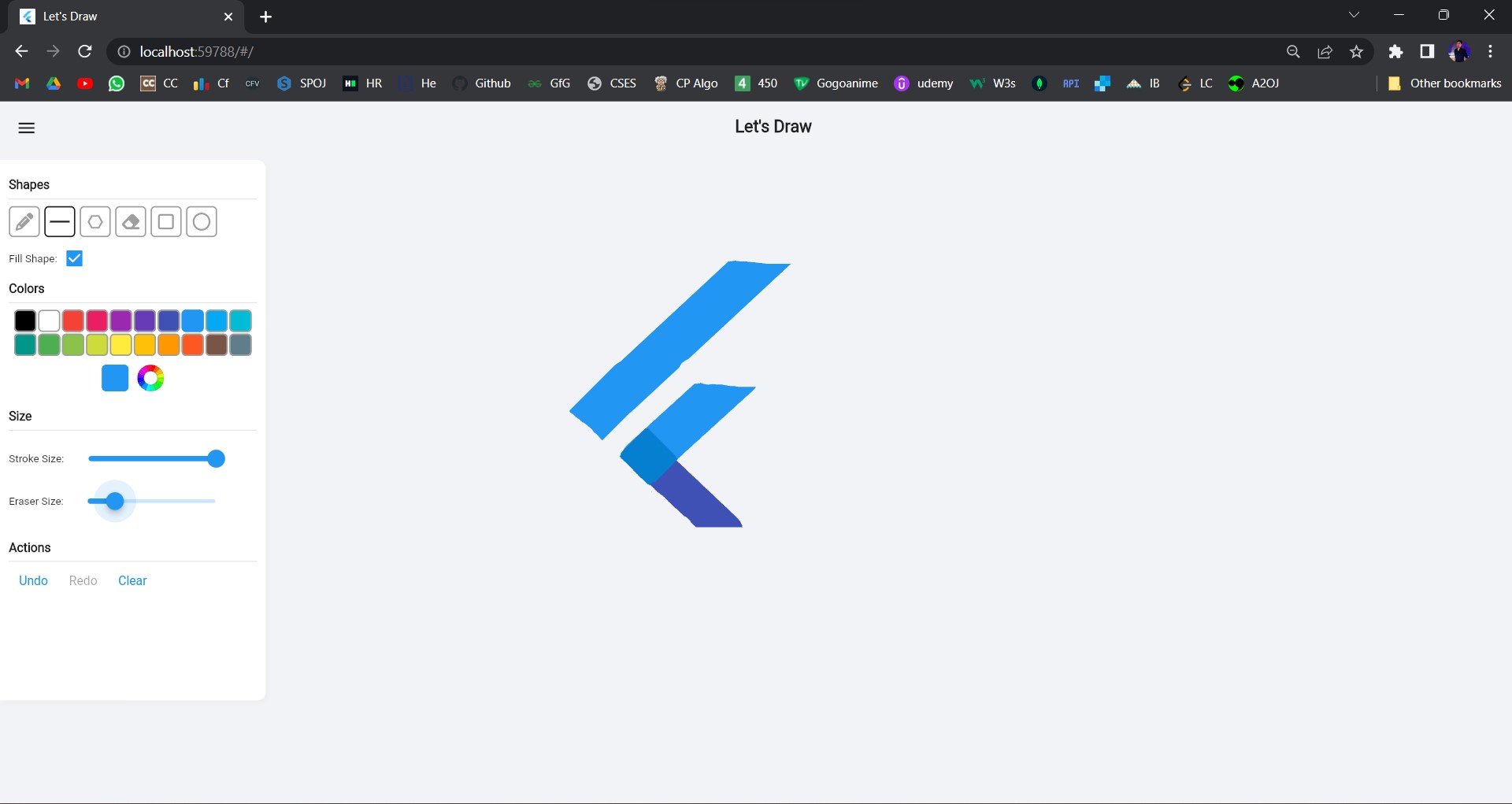Reload the page in the browser
Viewport: 1512px width, 804px height.
pyautogui.click(x=85, y=52)
